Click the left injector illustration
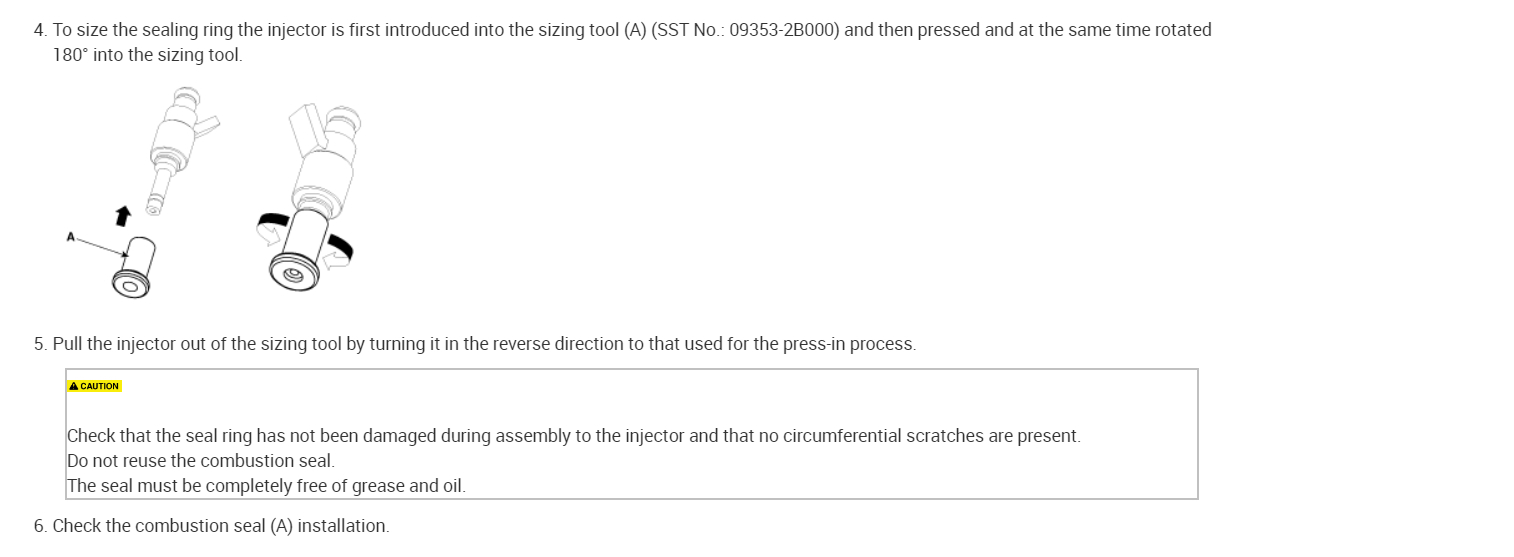This screenshot has width=1514, height=557. [176, 140]
